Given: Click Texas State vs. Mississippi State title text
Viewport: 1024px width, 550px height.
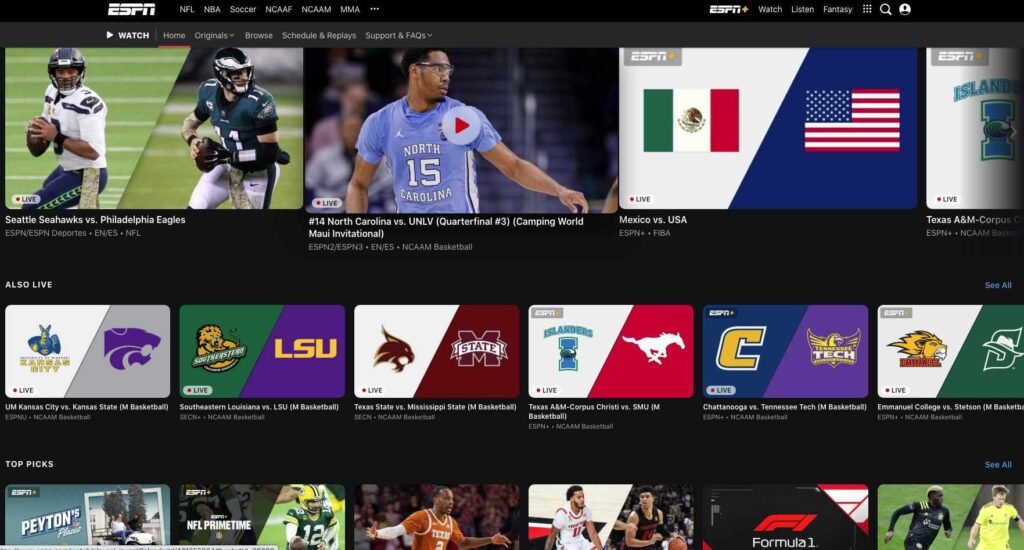Looking at the screenshot, I should tap(435, 407).
